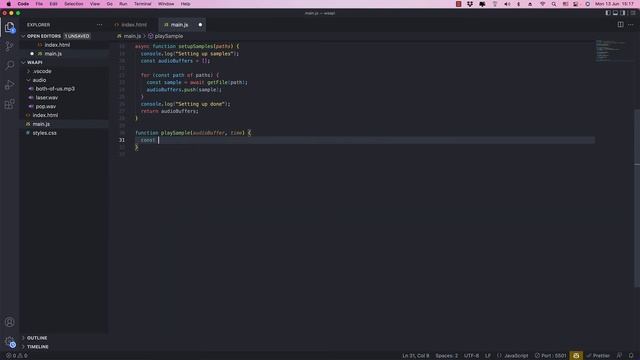Select main.js in the WAAPI file tree
This screenshot has width=640, height=360.
41,124
